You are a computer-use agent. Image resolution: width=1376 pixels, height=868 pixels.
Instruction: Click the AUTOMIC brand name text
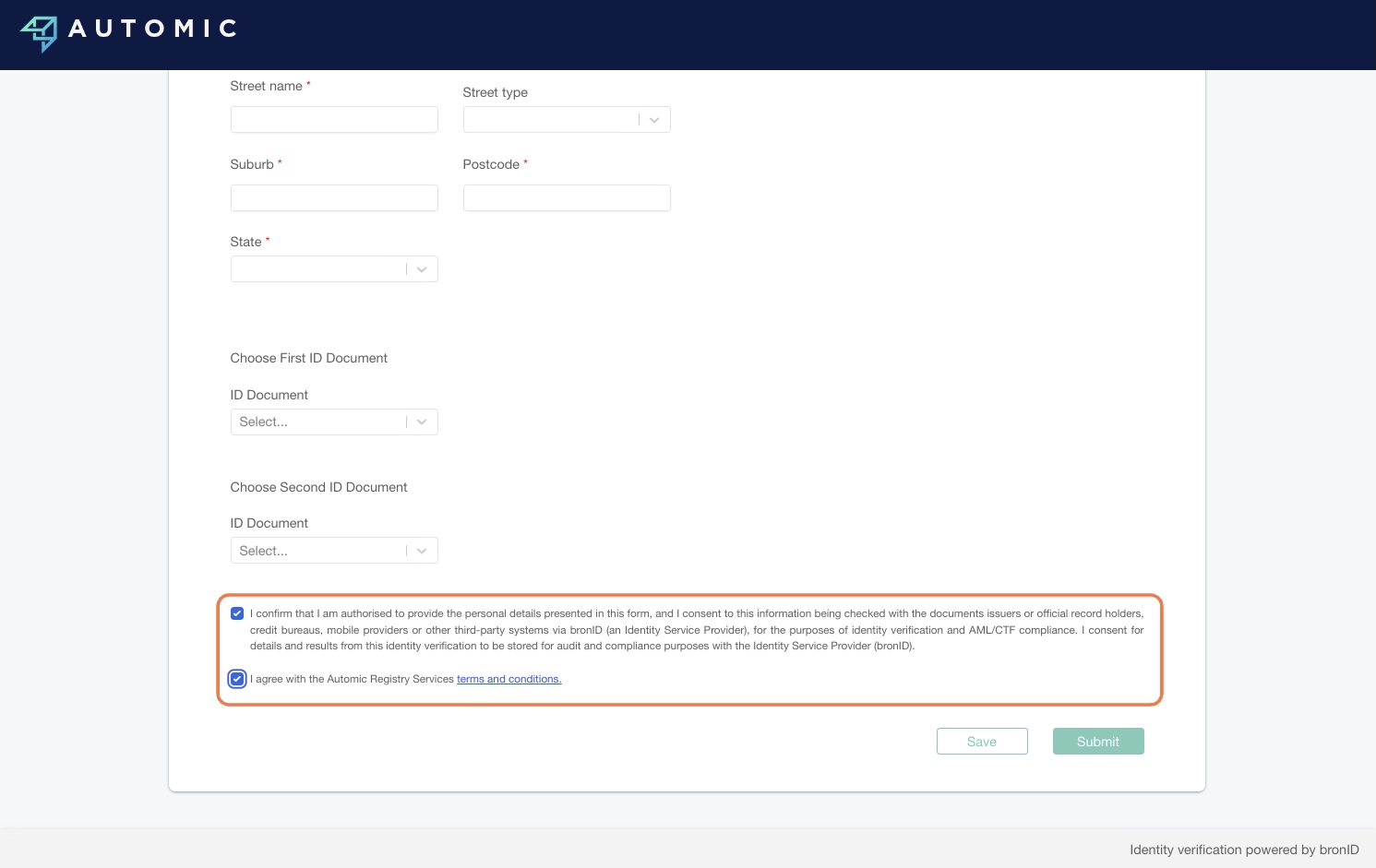click(x=153, y=30)
